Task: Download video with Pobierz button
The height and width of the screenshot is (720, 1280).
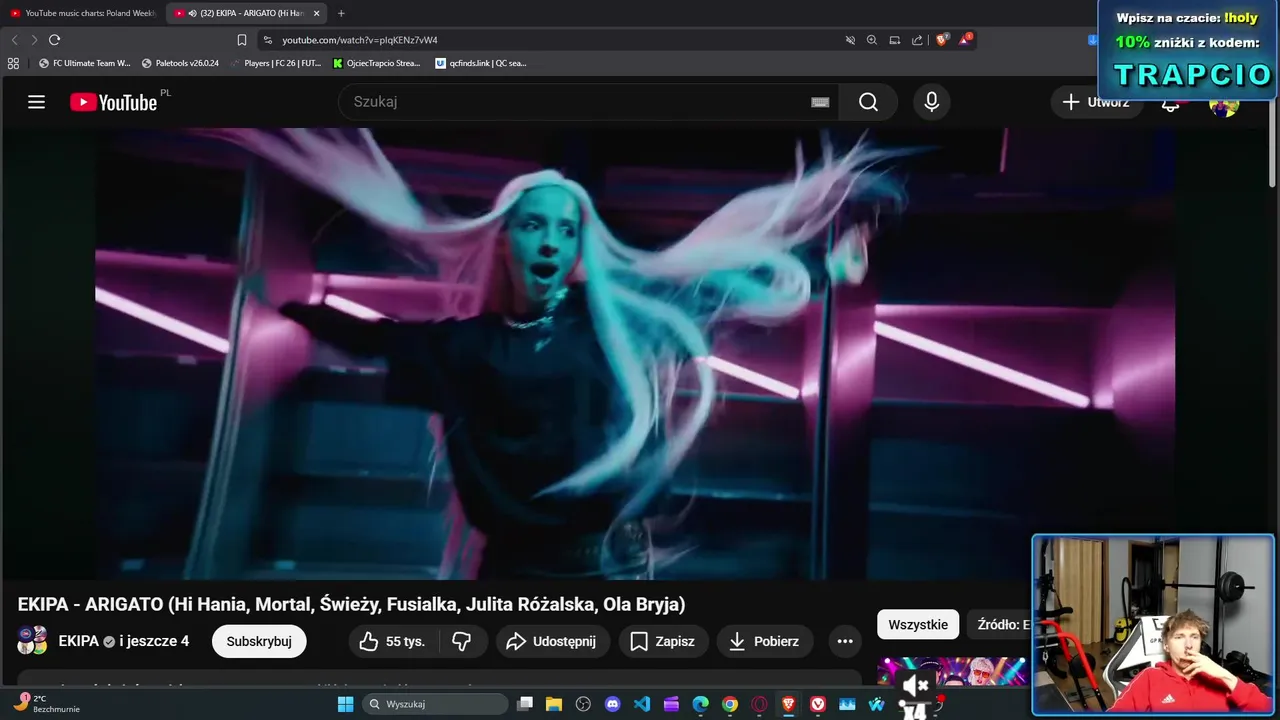Action: point(765,641)
